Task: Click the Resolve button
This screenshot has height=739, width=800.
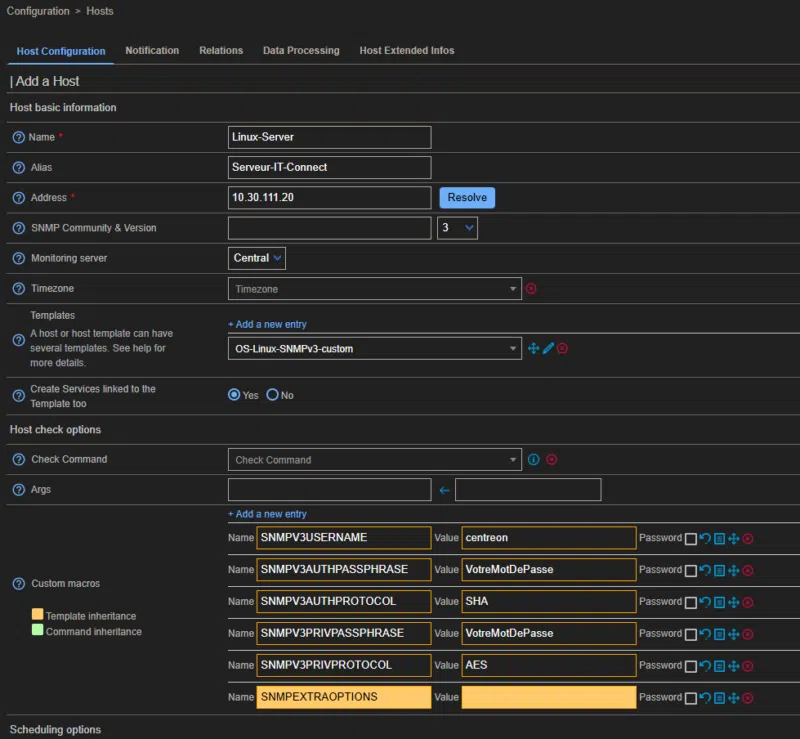Action: (x=466, y=197)
